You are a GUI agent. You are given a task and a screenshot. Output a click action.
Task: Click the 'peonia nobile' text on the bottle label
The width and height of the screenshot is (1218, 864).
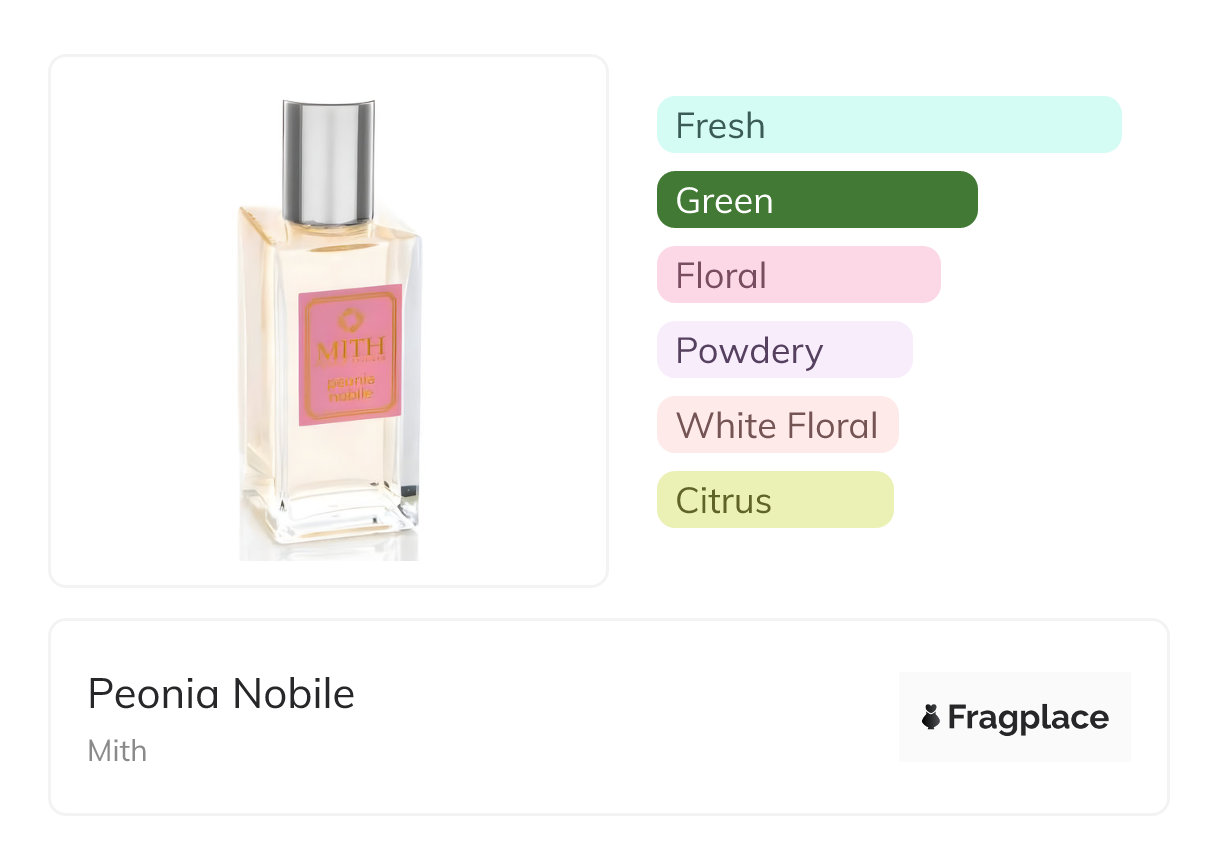point(350,387)
